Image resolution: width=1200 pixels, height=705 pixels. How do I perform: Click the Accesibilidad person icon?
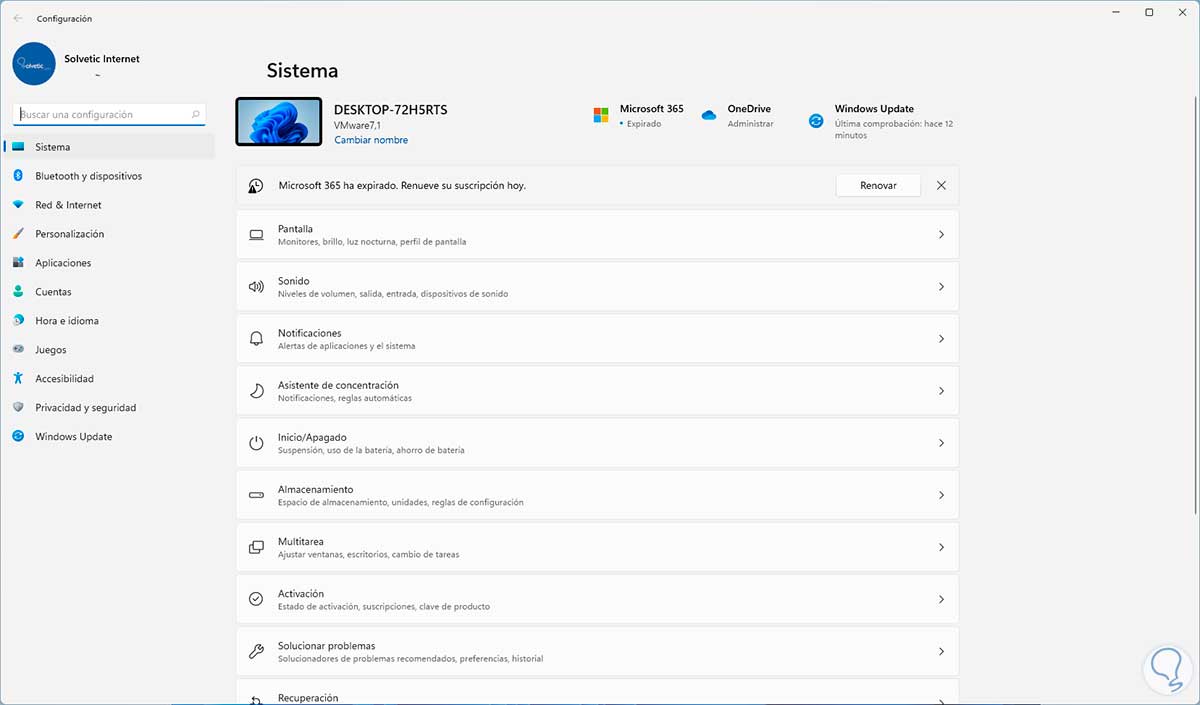[18, 379]
